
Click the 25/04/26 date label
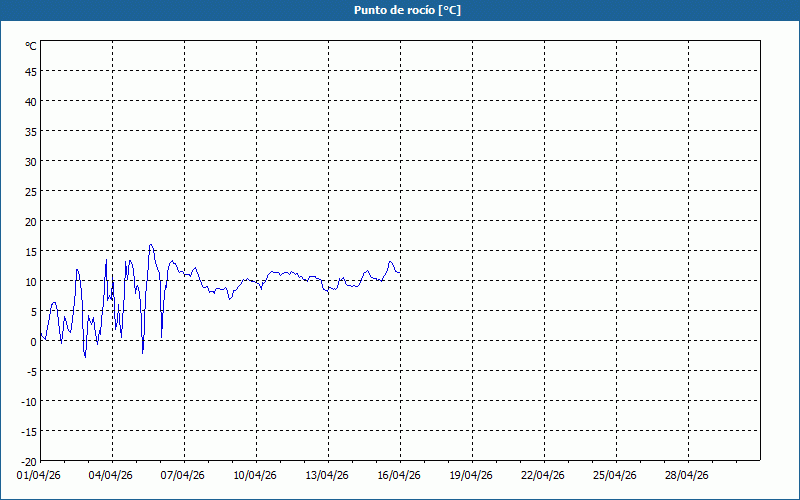point(615,476)
